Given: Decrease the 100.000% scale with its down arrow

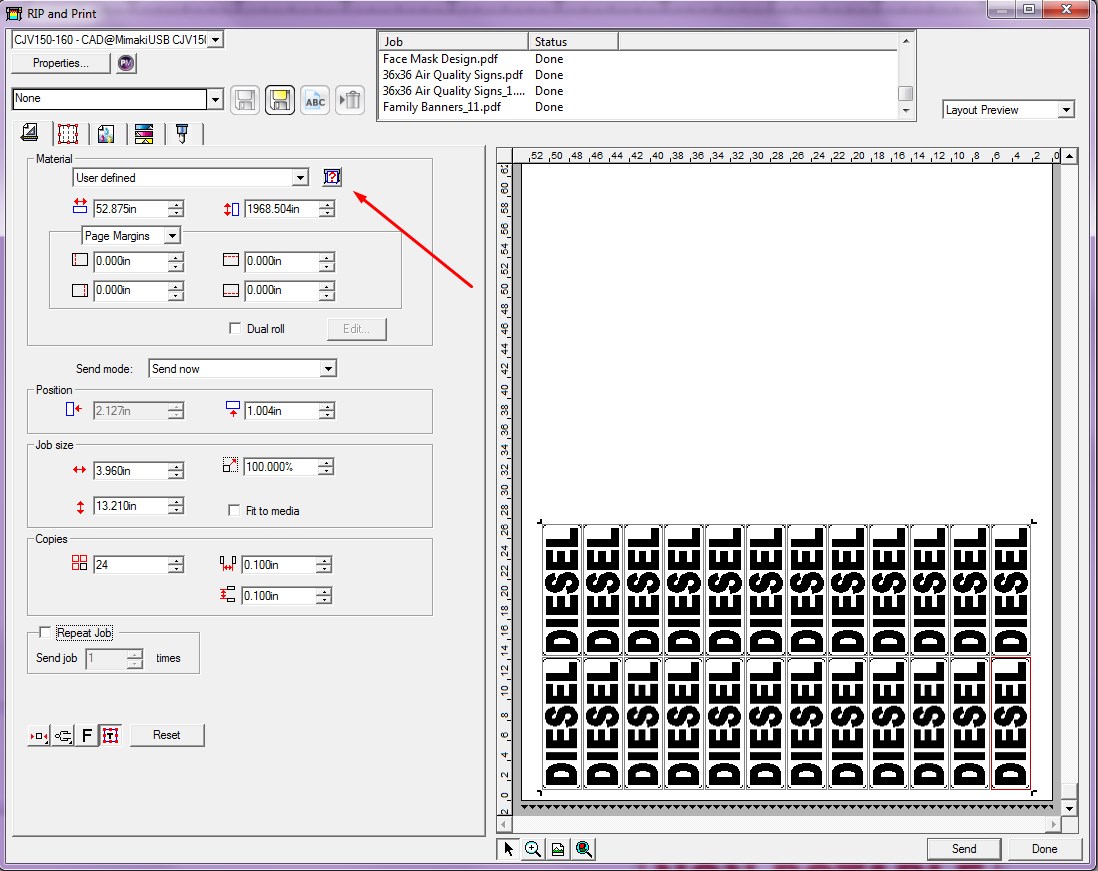Looking at the screenshot, I should point(326,471).
